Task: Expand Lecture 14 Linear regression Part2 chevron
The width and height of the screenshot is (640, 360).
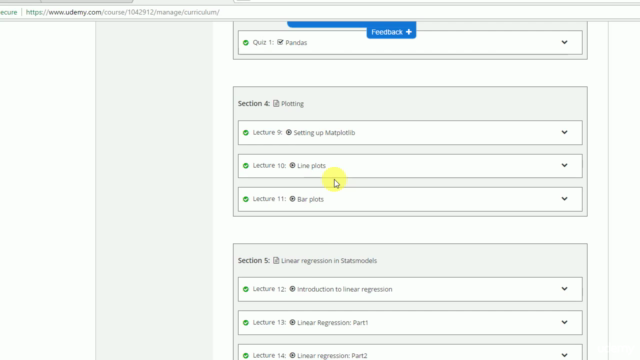Action: (x=564, y=355)
